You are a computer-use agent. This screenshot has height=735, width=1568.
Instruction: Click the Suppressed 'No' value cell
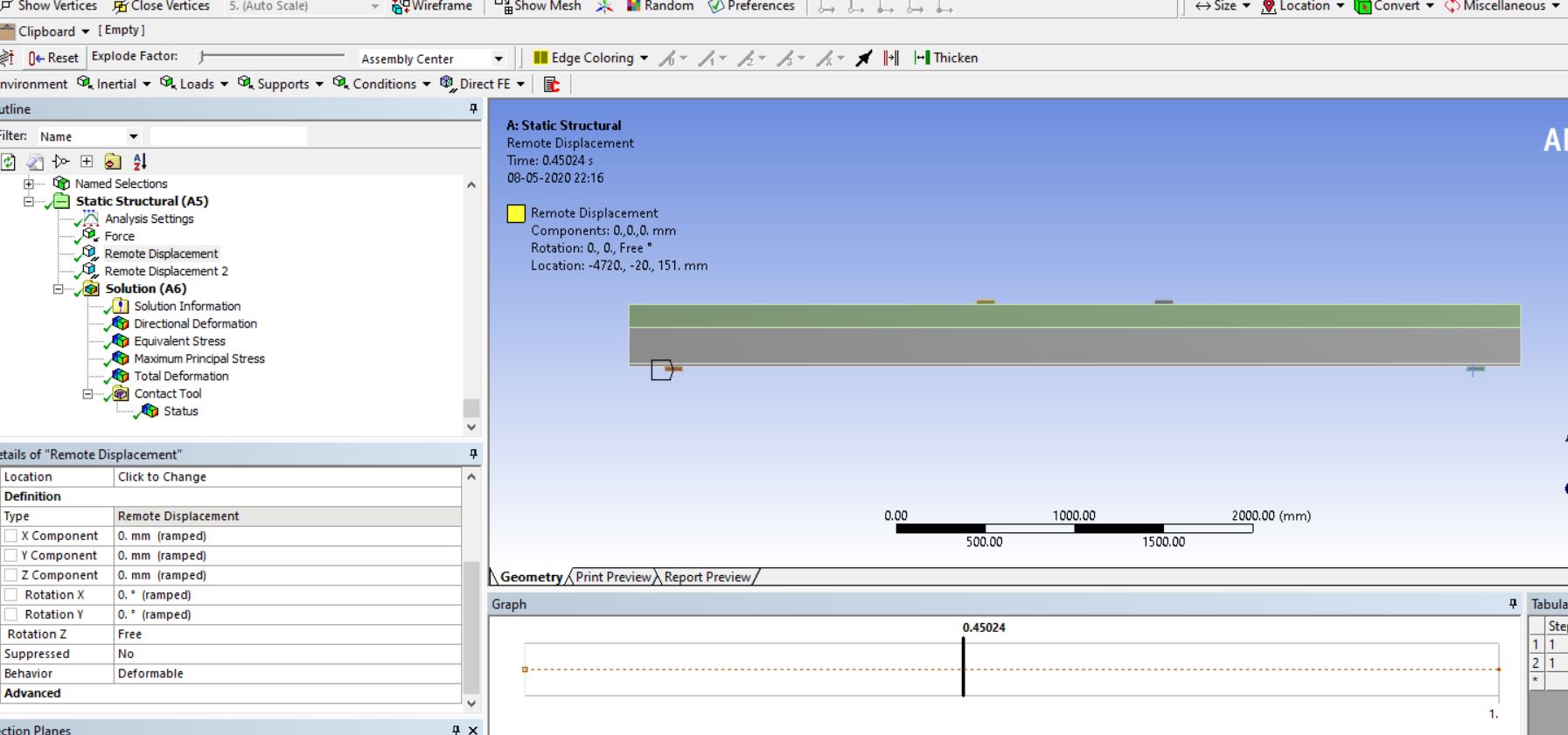[x=288, y=654]
